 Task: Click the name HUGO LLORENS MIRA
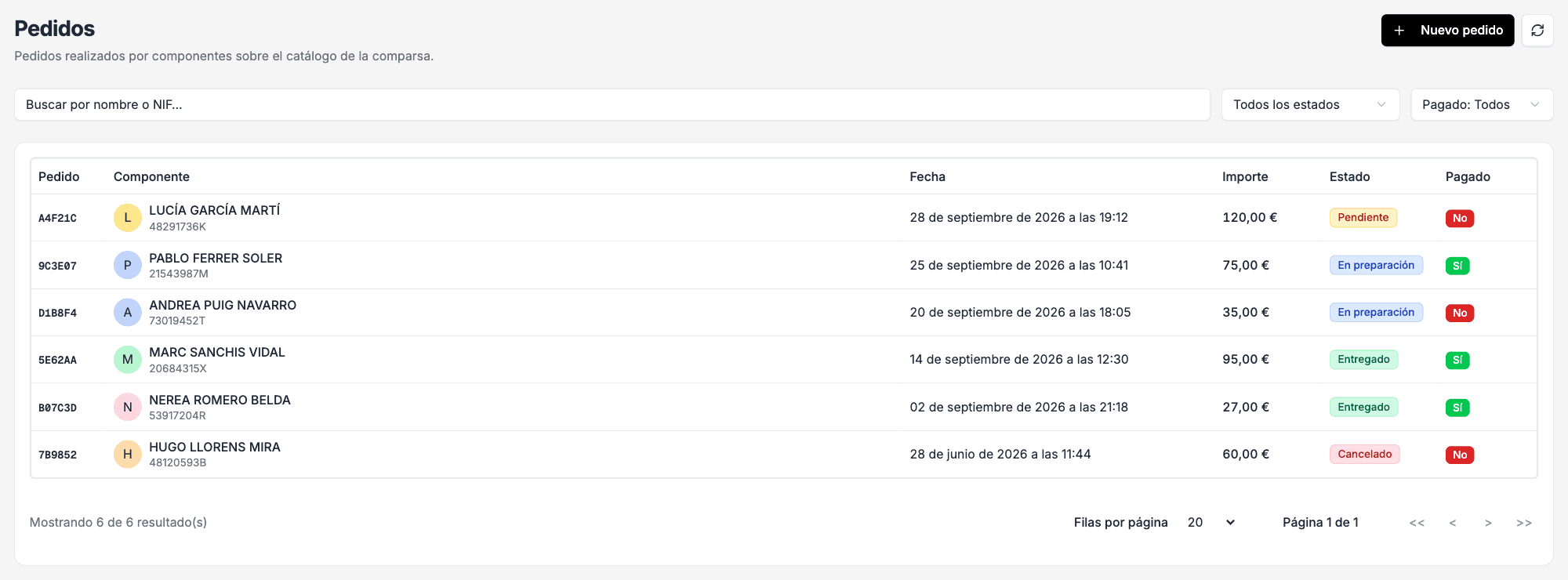pyautogui.click(x=215, y=447)
